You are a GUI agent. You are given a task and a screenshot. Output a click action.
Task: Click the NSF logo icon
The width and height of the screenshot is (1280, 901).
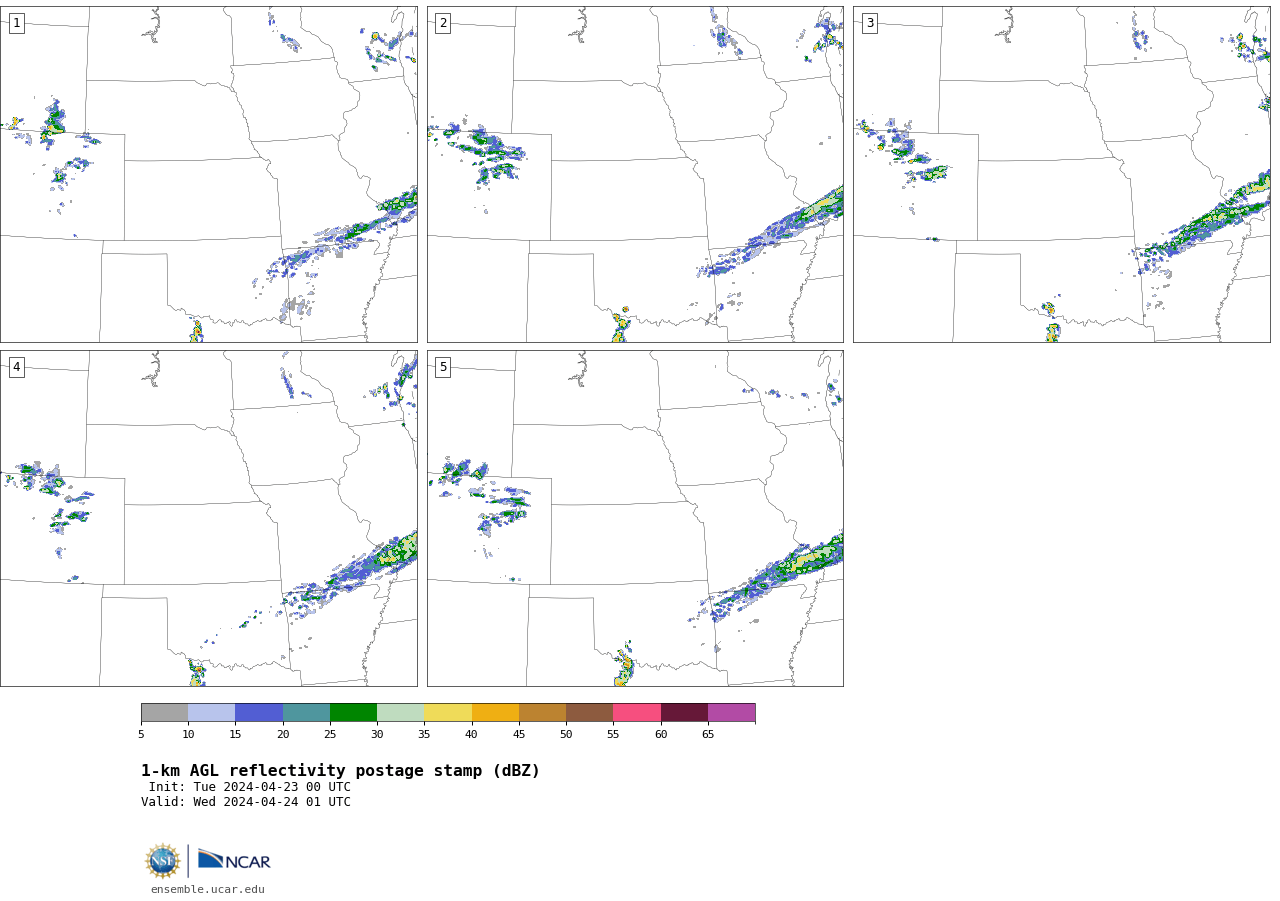163,861
